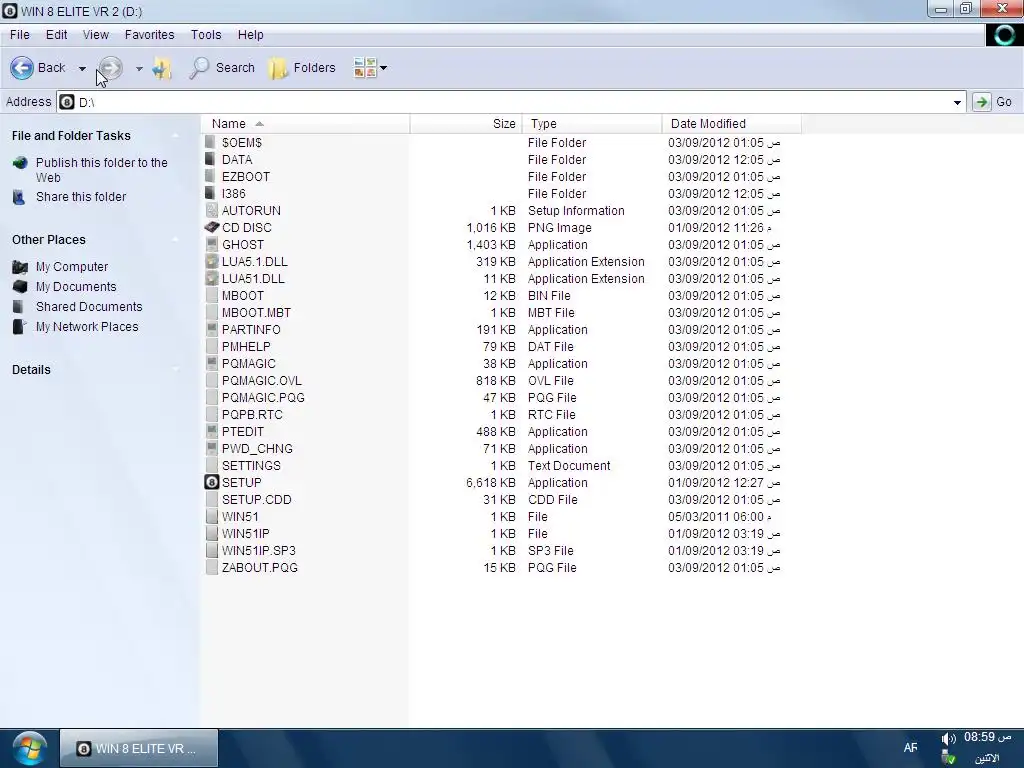Screen dimensions: 1024x768
Task: Click My Network Places icon
Action: [x=20, y=327]
